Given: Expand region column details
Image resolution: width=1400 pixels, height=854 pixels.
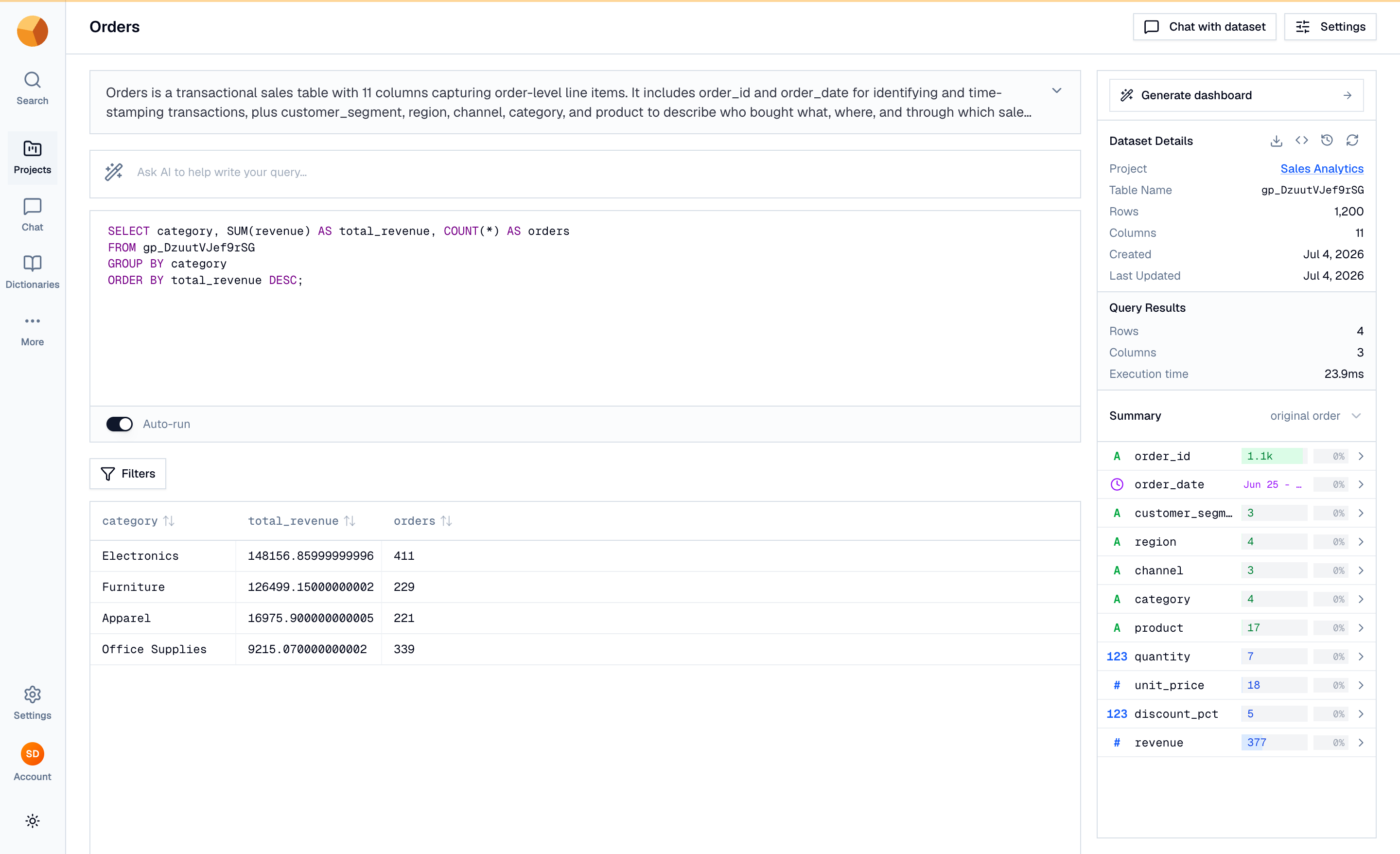Looking at the screenshot, I should point(1361,542).
